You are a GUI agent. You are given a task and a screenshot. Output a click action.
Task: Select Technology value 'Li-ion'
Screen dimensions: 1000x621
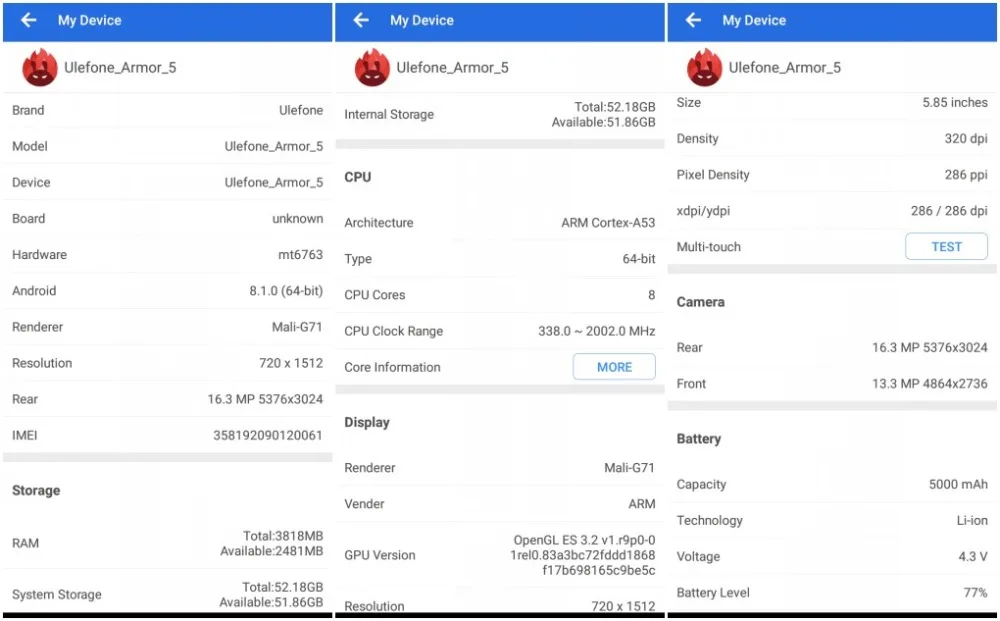pyautogui.click(x=972, y=520)
